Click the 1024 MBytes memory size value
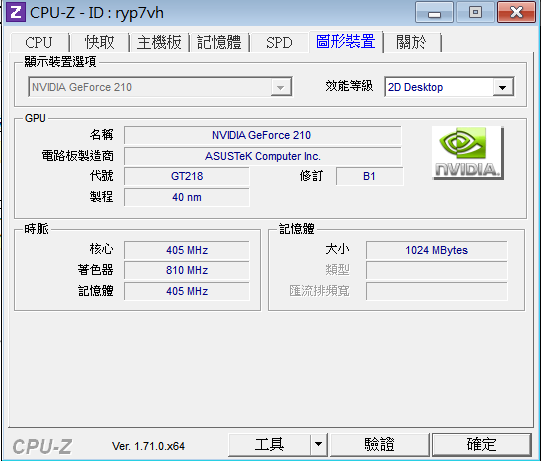Viewport: 541px width, 461px height. [436, 250]
